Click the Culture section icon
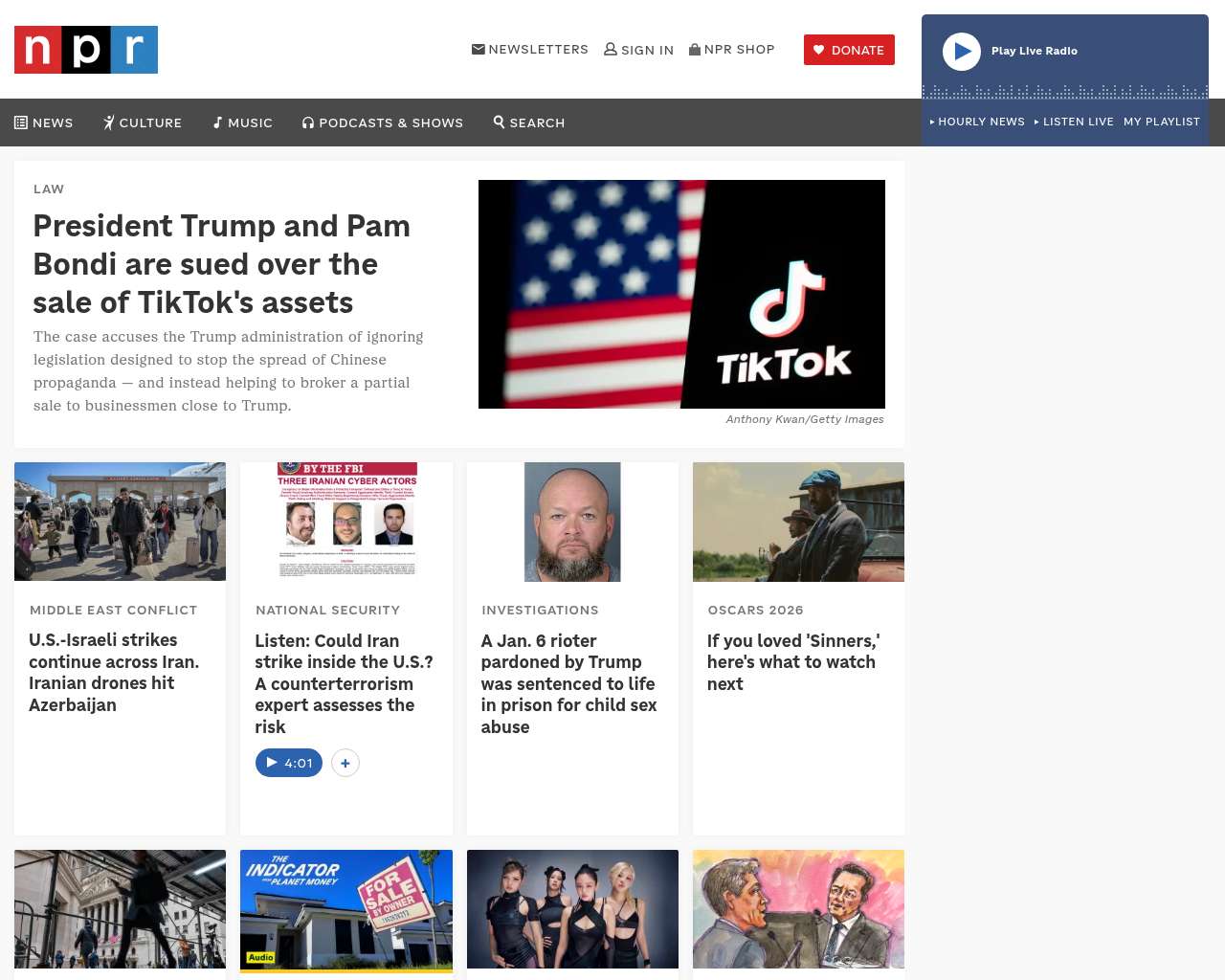Screen dimensions: 1225x980 pos(109,122)
